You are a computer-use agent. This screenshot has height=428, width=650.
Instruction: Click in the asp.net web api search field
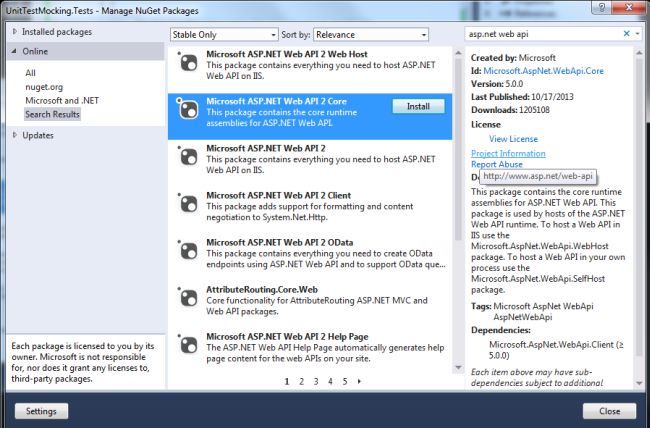coord(543,34)
